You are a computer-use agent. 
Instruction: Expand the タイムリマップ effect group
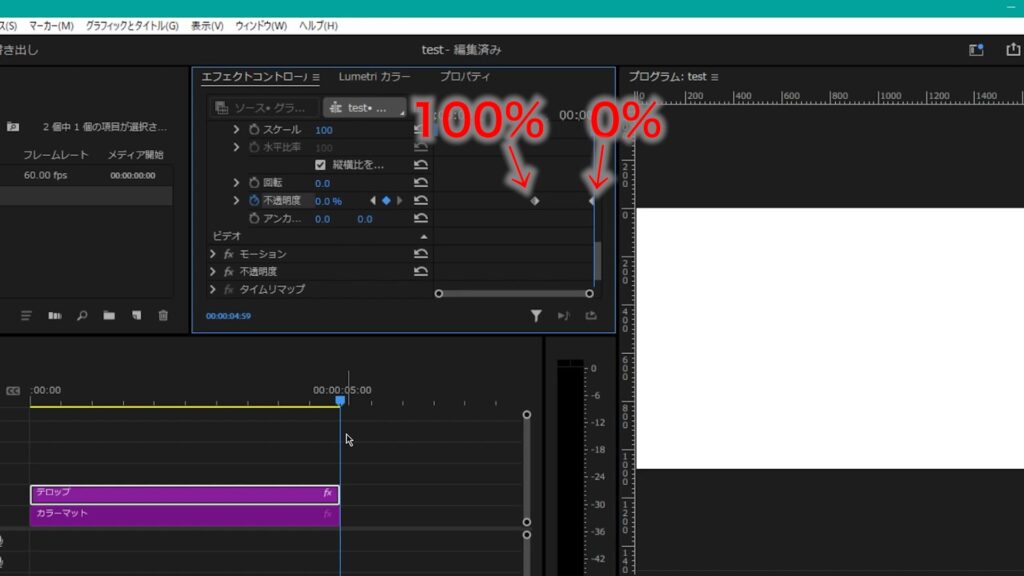pyautogui.click(x=212, y=289)
